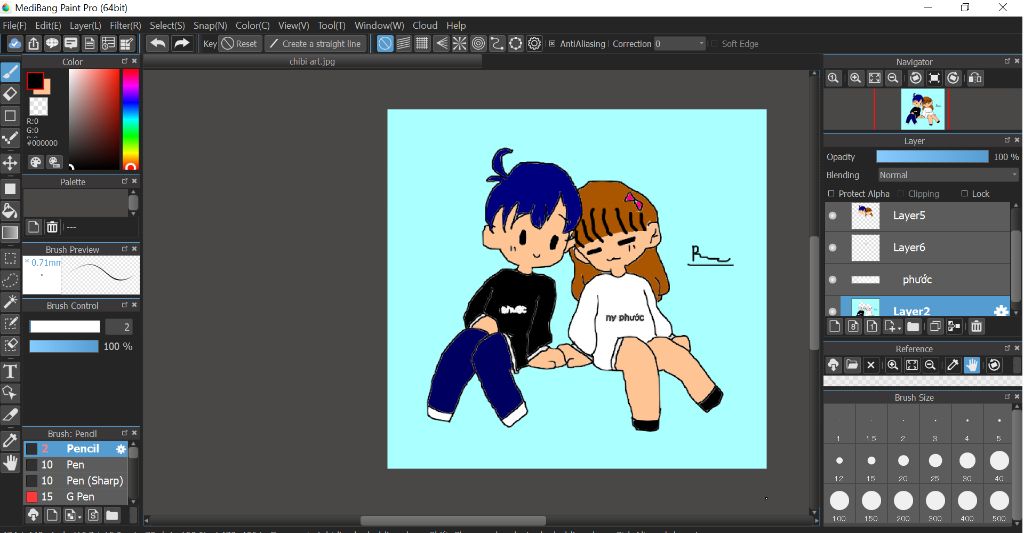Select the Brush tool in left toolbar
Viewport: 1024px width, 533px height.
[x=10, y=71]
